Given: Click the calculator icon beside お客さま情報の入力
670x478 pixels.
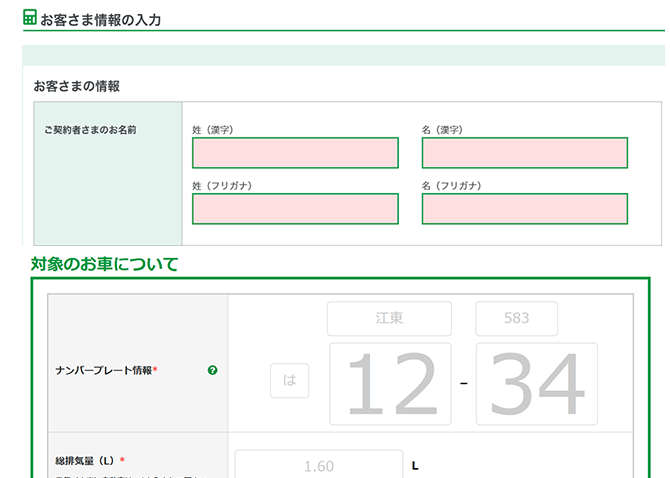Looking at the screenshot, I should click(x=30, y=18).
